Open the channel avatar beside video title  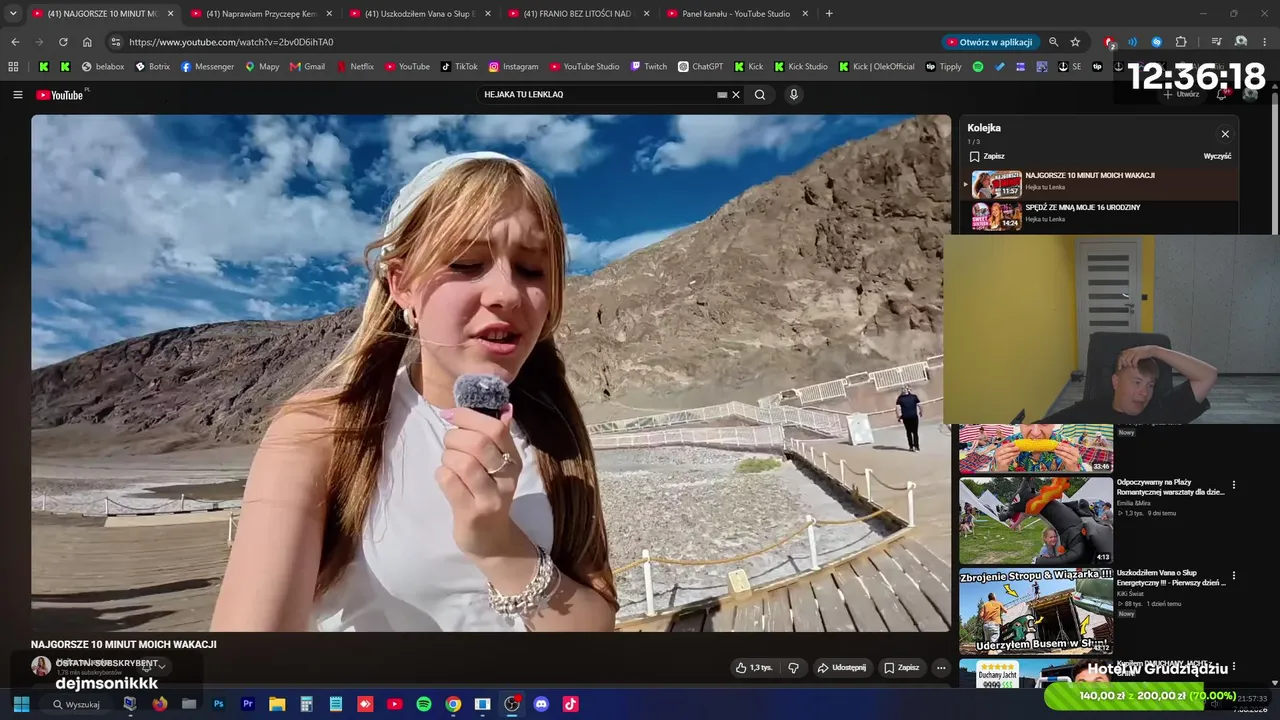click(x=41, y=666)
